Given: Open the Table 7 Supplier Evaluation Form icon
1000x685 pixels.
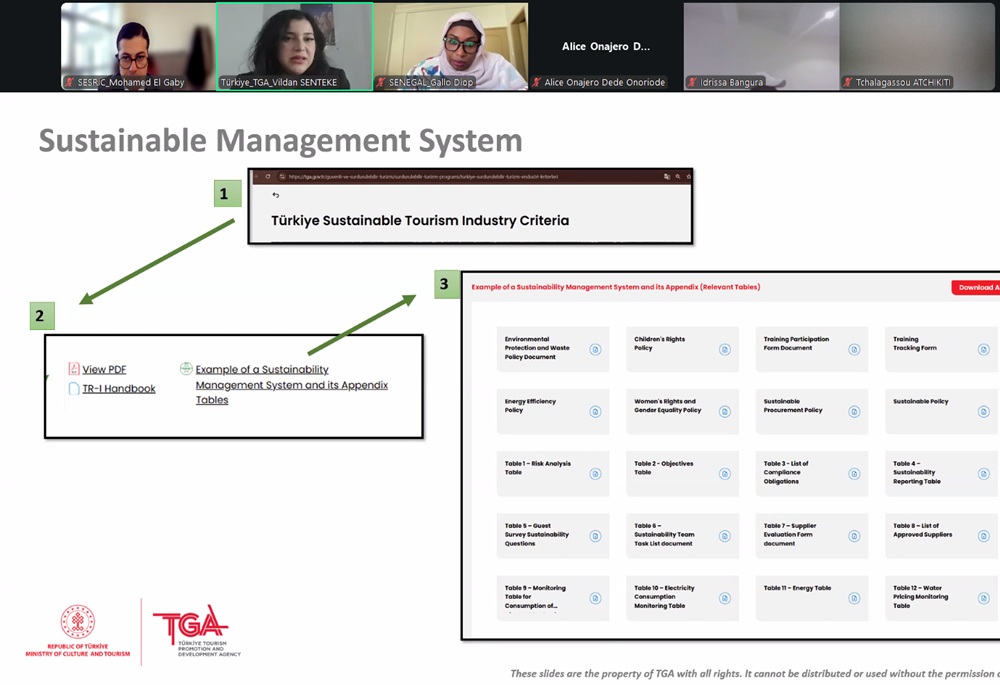Looking at the screenshot, I should (x=854, y=535).
